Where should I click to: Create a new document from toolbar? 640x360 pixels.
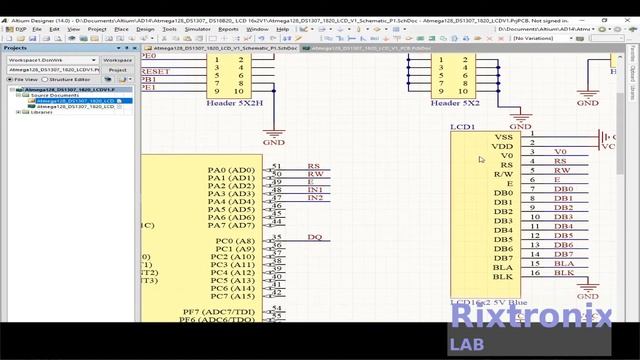click(x=9, y=38)
